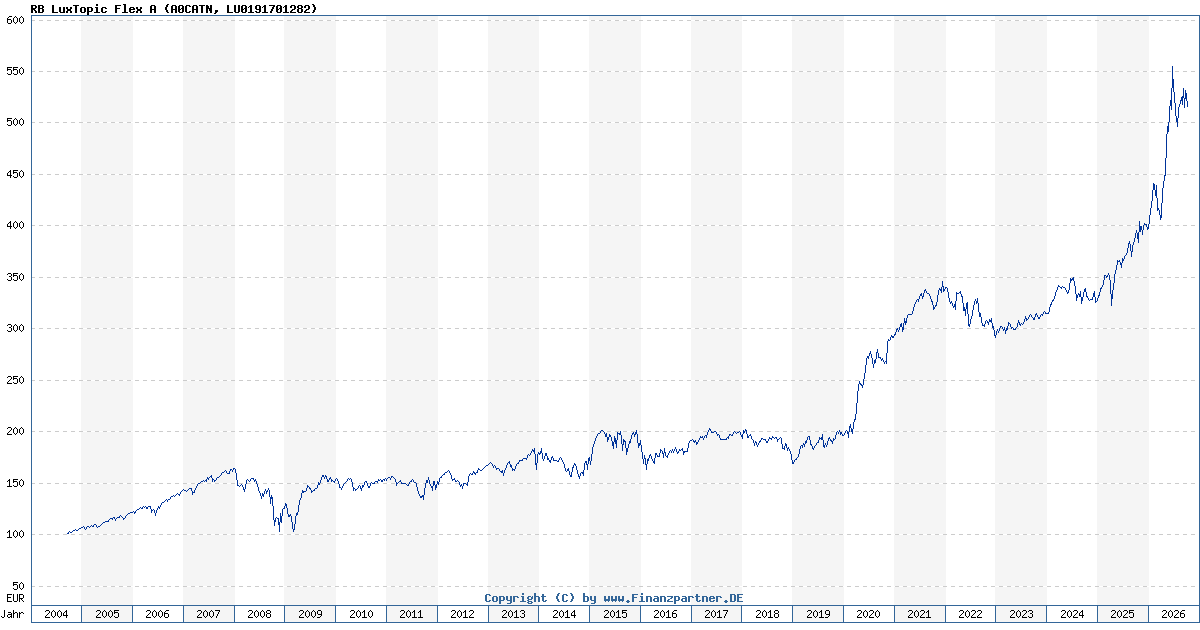
Task: Click the 2023 year label
Action: pos(1021,614)
